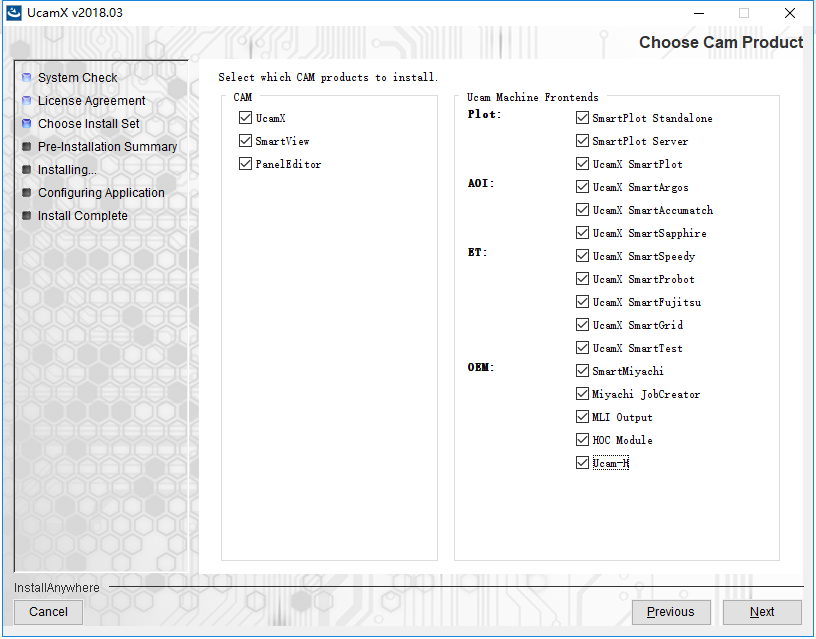Toggle UcamX SmartFujitsu checkbox
The width and height of the screenshot is (816, 639).
582,301
